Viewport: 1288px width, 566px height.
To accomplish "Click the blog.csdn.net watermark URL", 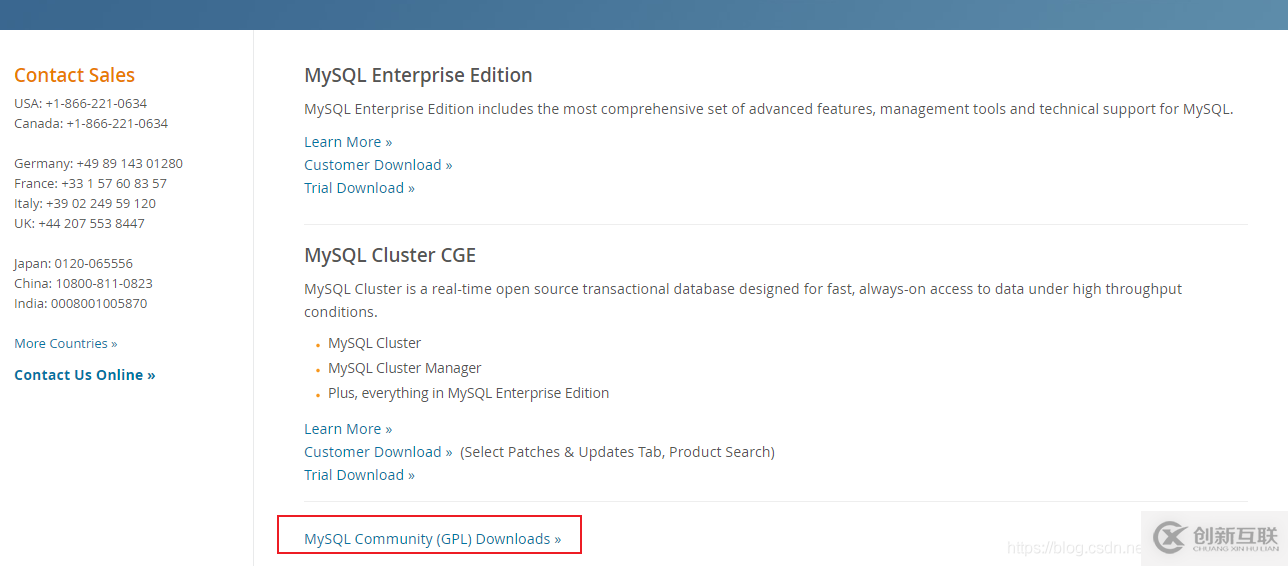I will (1074, 548).
